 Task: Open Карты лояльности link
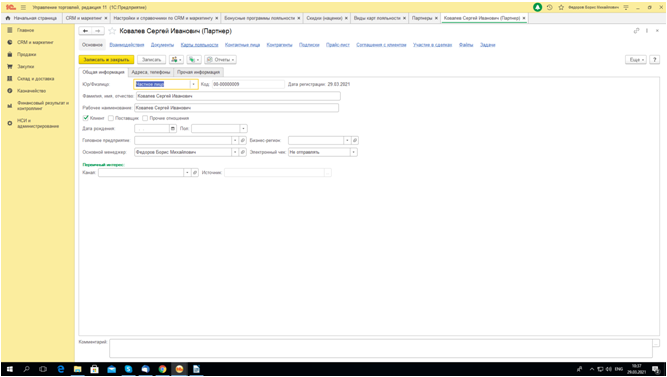tap(199, 45)
